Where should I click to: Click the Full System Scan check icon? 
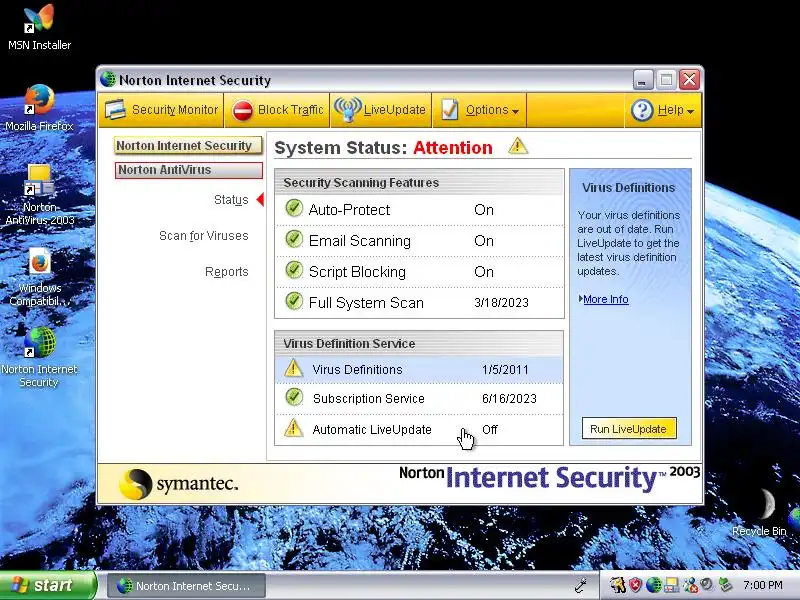pyautogui.click(x=294, y=301)
